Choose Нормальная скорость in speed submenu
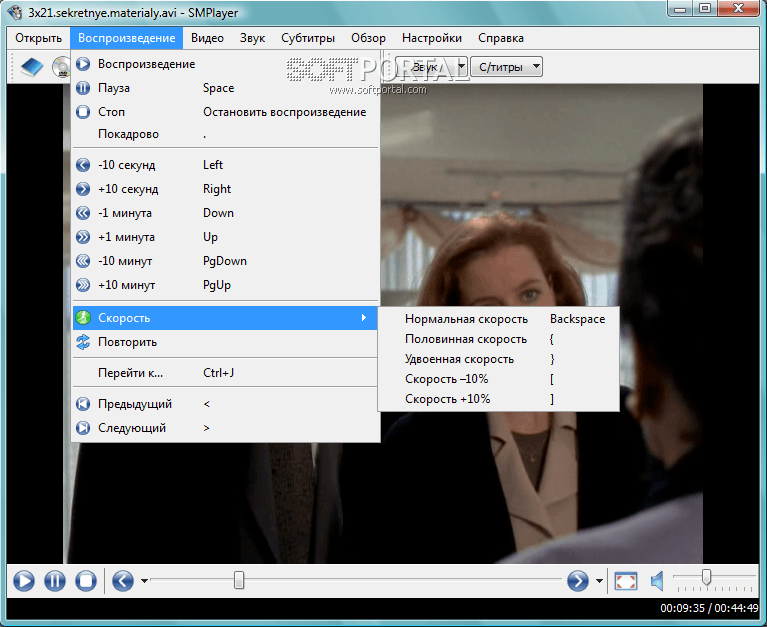 tap(498, 319)
